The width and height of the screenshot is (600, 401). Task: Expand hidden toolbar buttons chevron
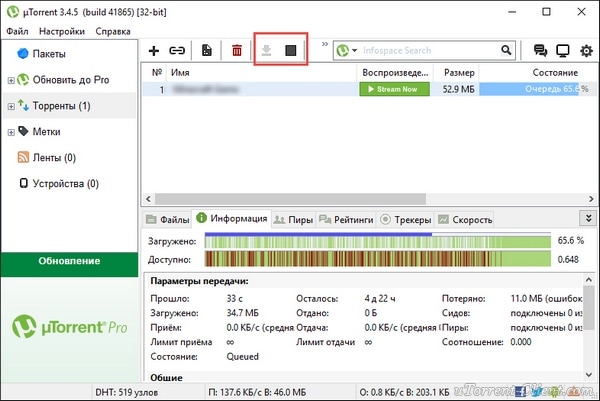tap(325, 44)
